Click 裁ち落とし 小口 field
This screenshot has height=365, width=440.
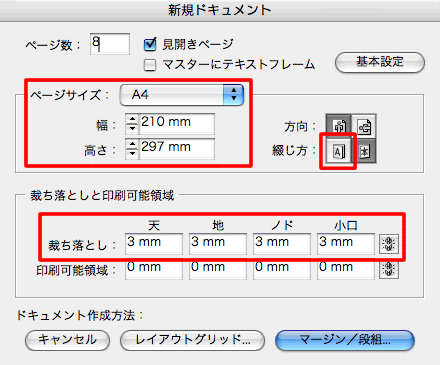point(346,244)
